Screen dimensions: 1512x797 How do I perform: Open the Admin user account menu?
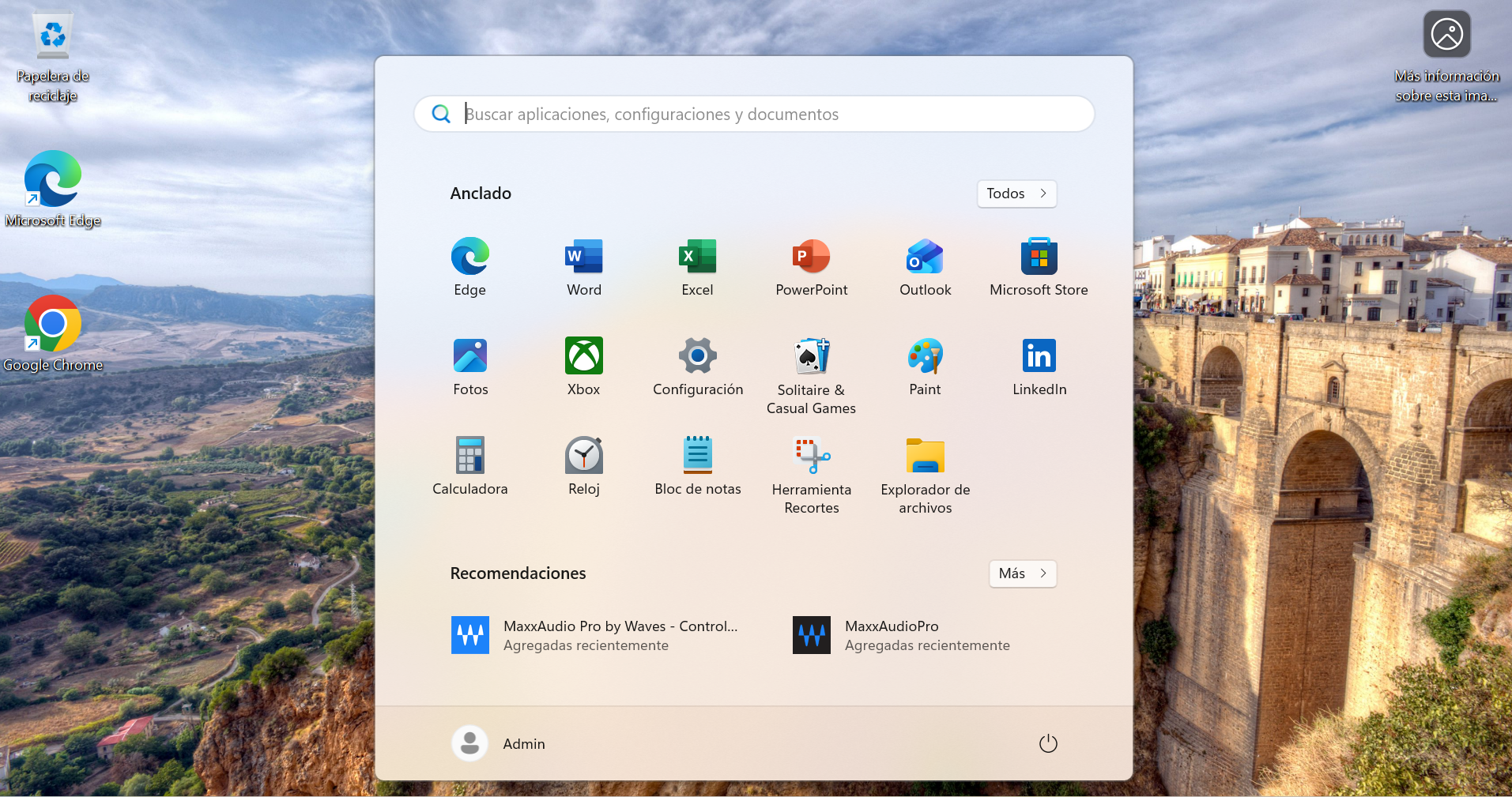tap(499, 744)
